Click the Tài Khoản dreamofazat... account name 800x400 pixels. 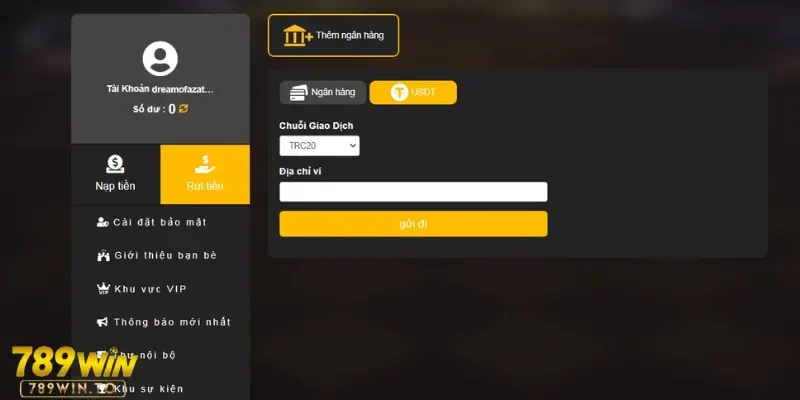[x=160, y=89]
